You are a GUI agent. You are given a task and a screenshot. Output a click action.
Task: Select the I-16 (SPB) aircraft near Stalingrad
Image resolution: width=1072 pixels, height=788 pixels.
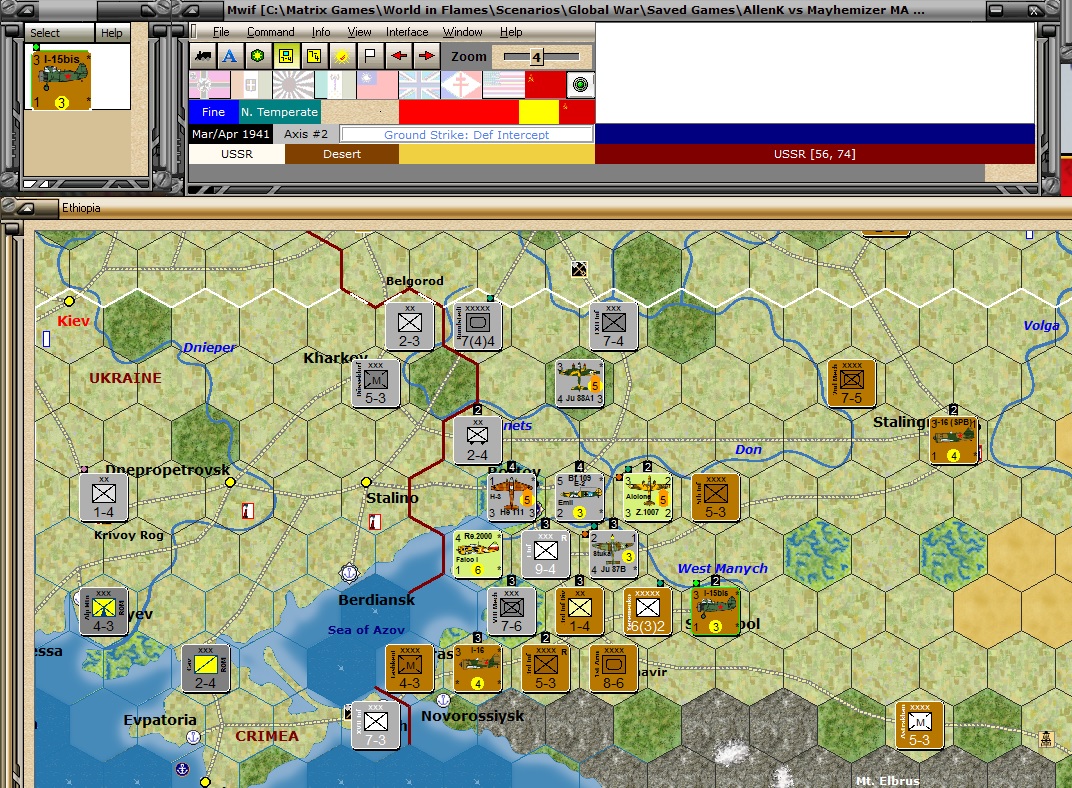coord(953,439)
